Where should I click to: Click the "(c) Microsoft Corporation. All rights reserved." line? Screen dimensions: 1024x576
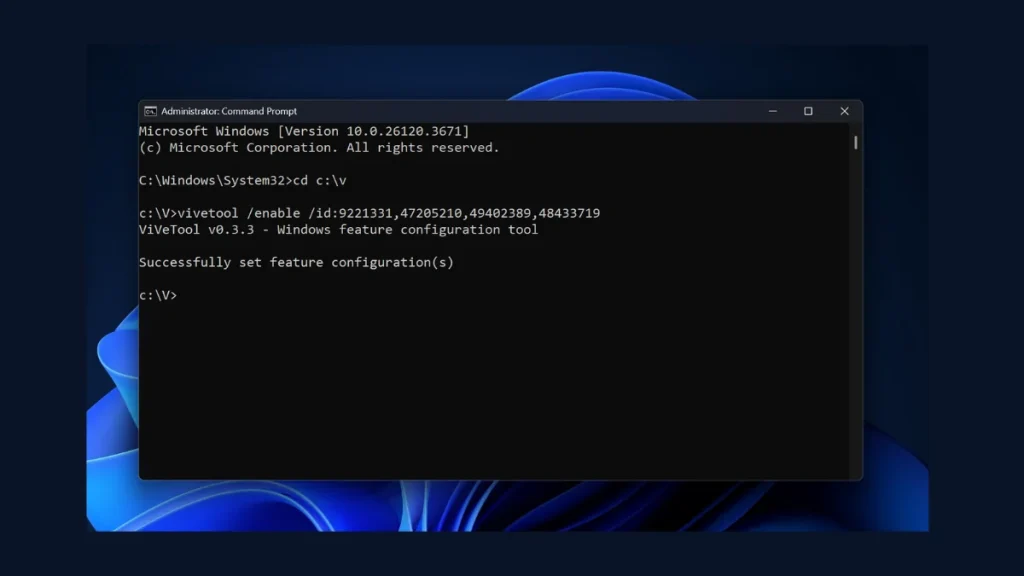319,148
